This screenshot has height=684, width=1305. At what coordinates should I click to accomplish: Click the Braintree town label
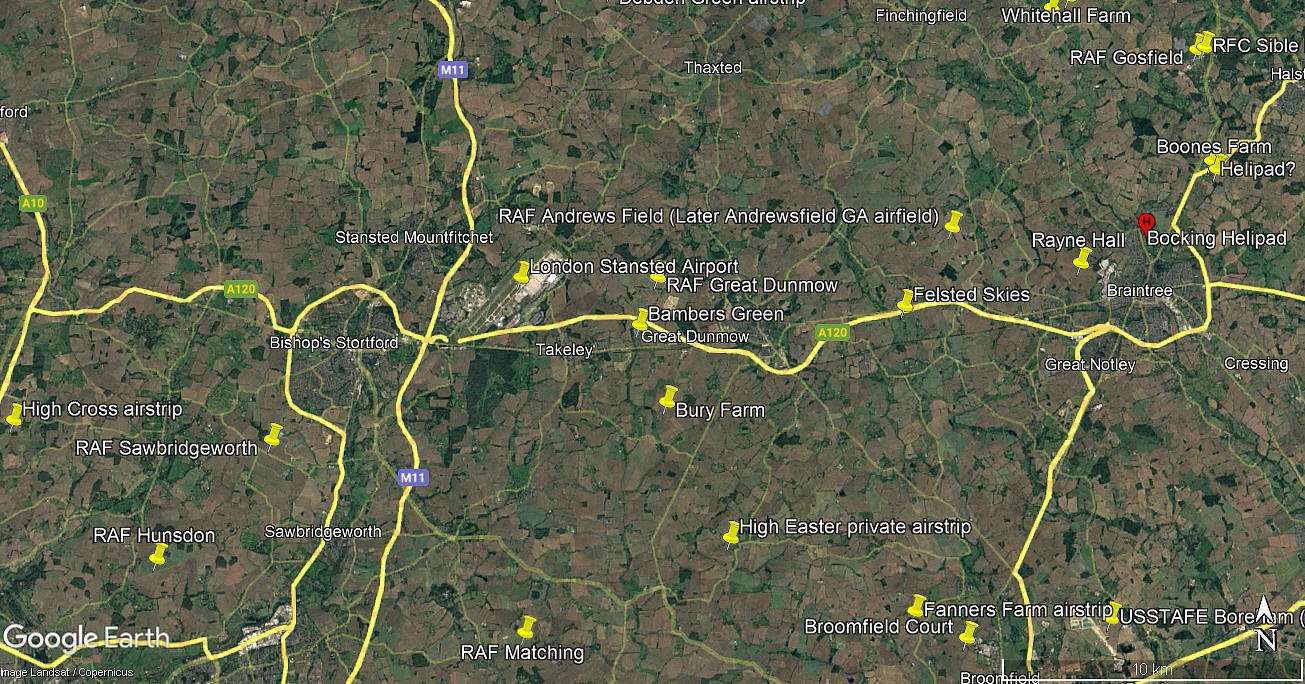tap(1139, 290)
